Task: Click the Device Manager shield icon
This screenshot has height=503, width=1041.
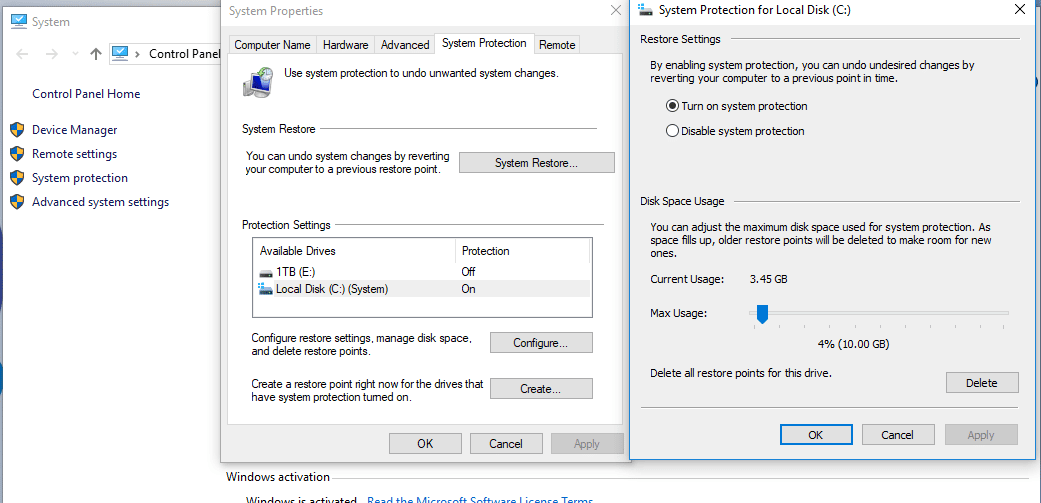Action: point(17,130)
